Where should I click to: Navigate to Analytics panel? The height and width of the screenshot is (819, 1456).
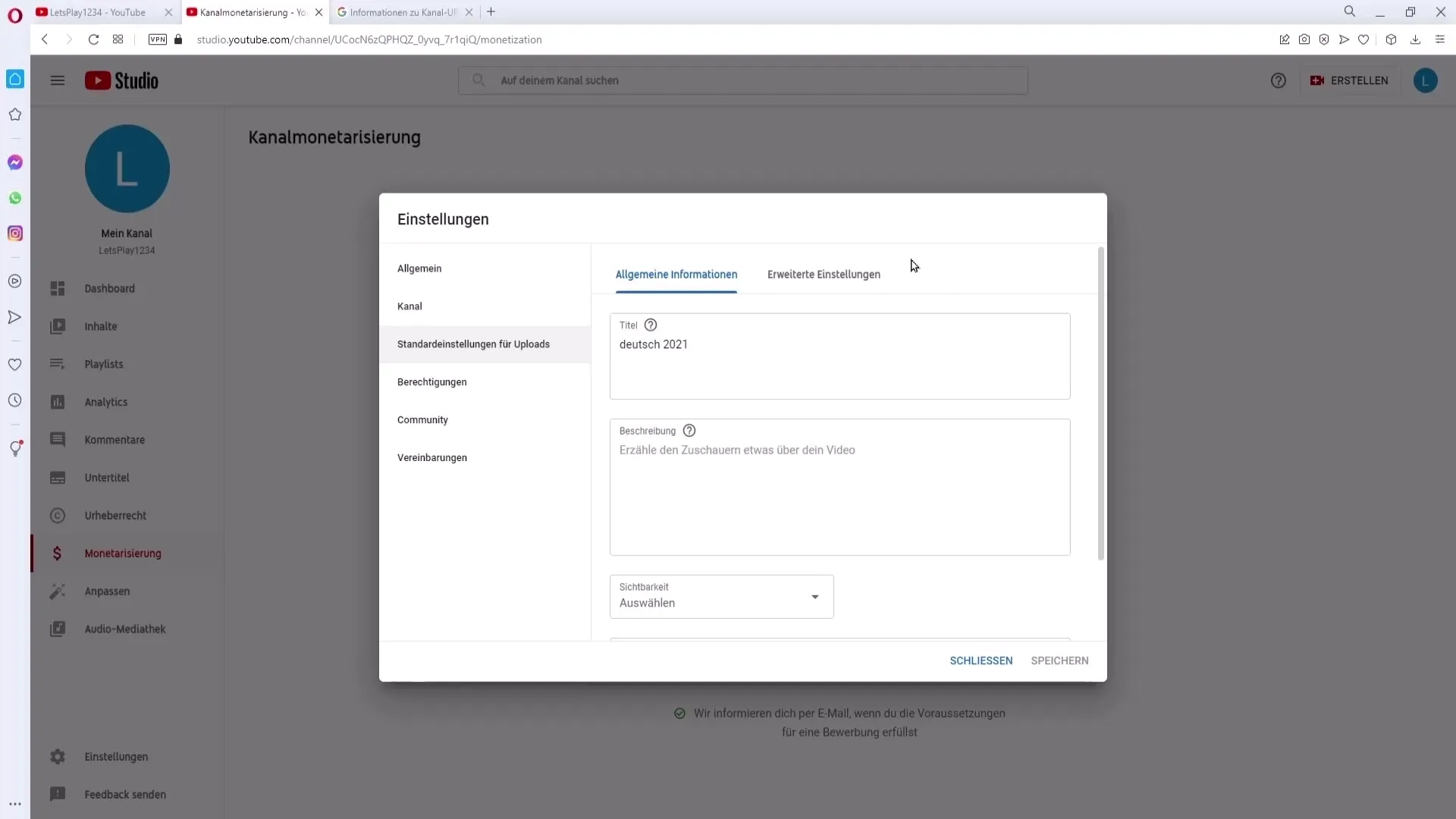105,401
